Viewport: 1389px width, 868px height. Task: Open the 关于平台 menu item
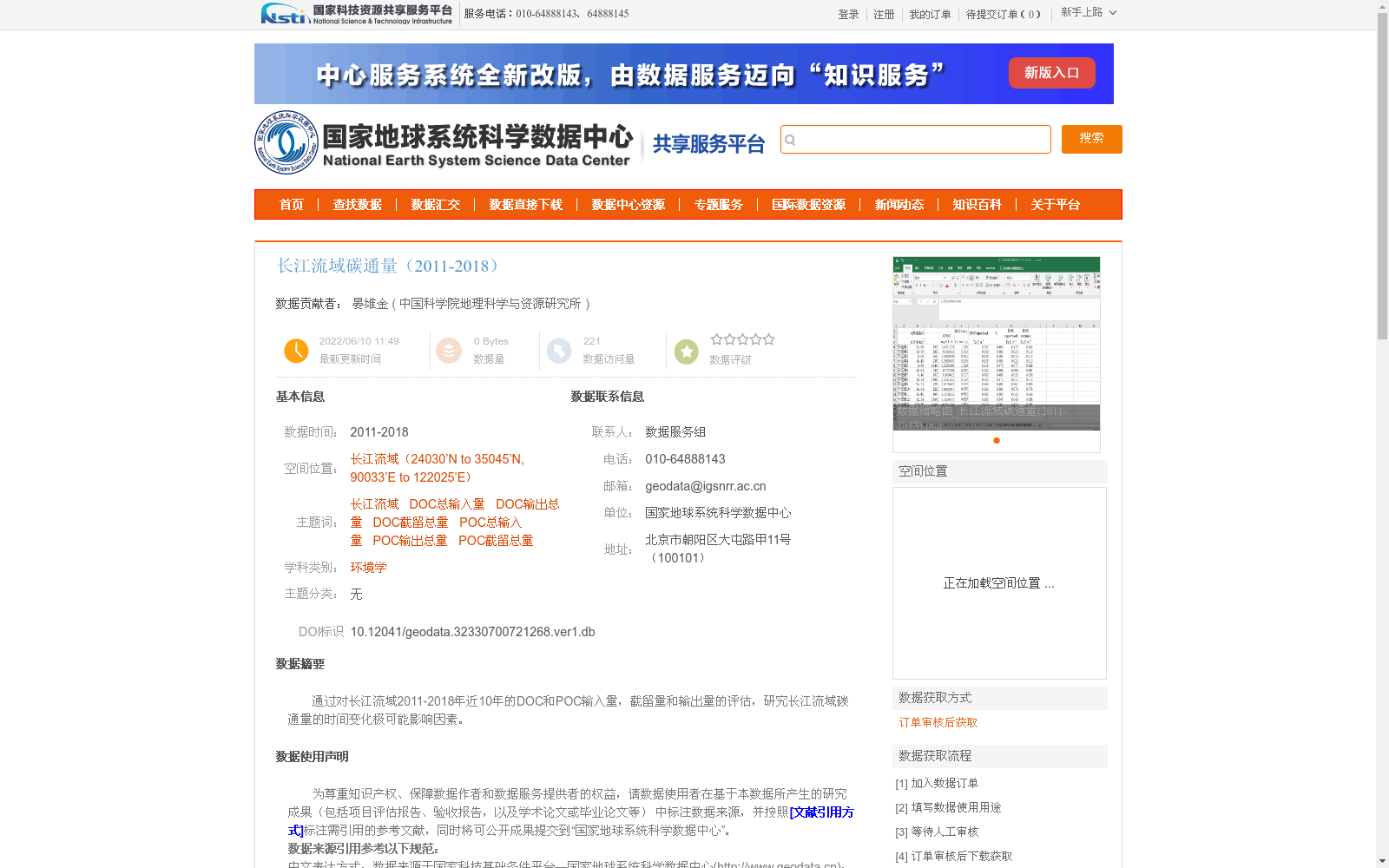tap(1056, 205)
